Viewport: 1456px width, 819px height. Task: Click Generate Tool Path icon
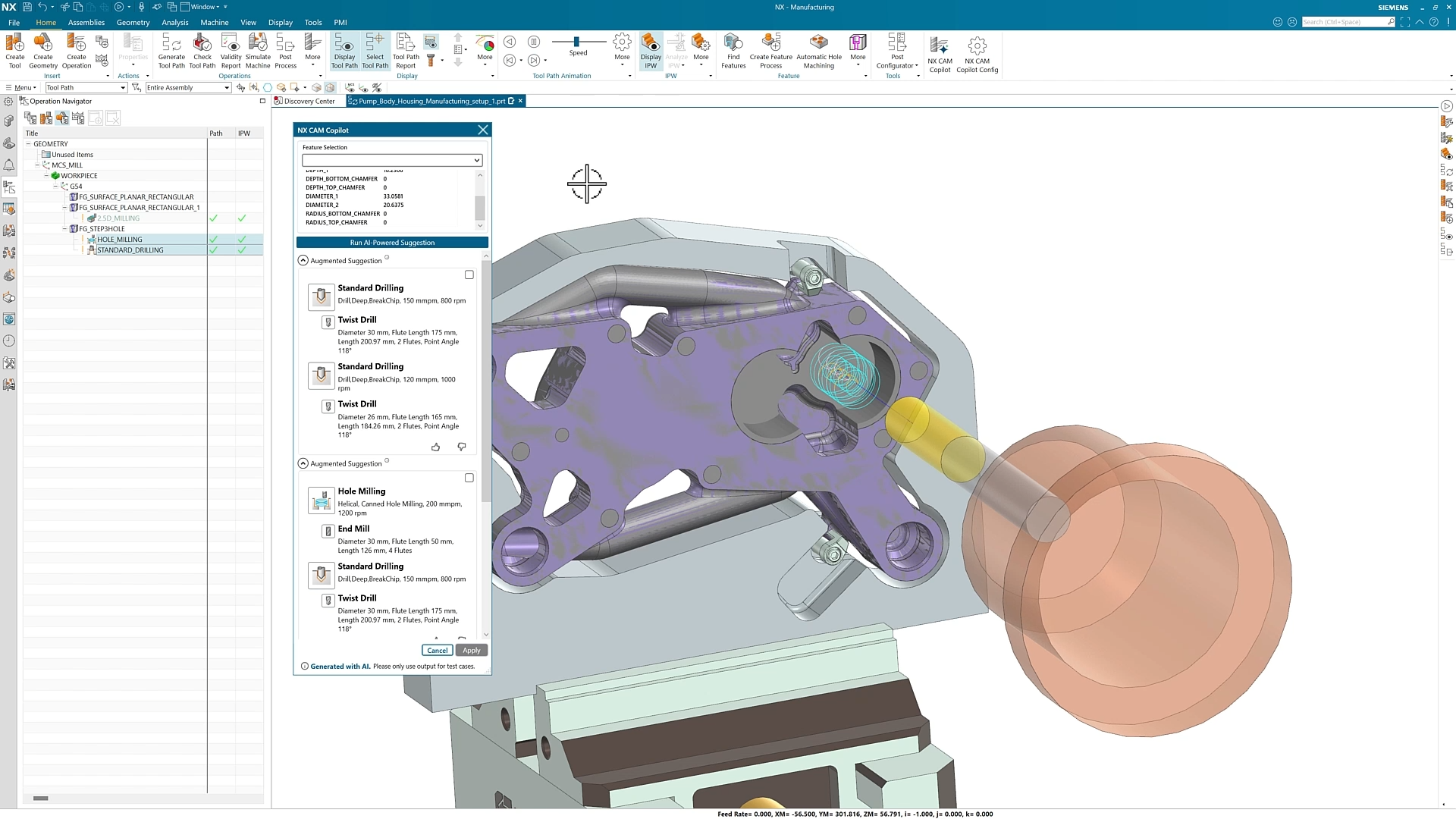pos(171,43)
